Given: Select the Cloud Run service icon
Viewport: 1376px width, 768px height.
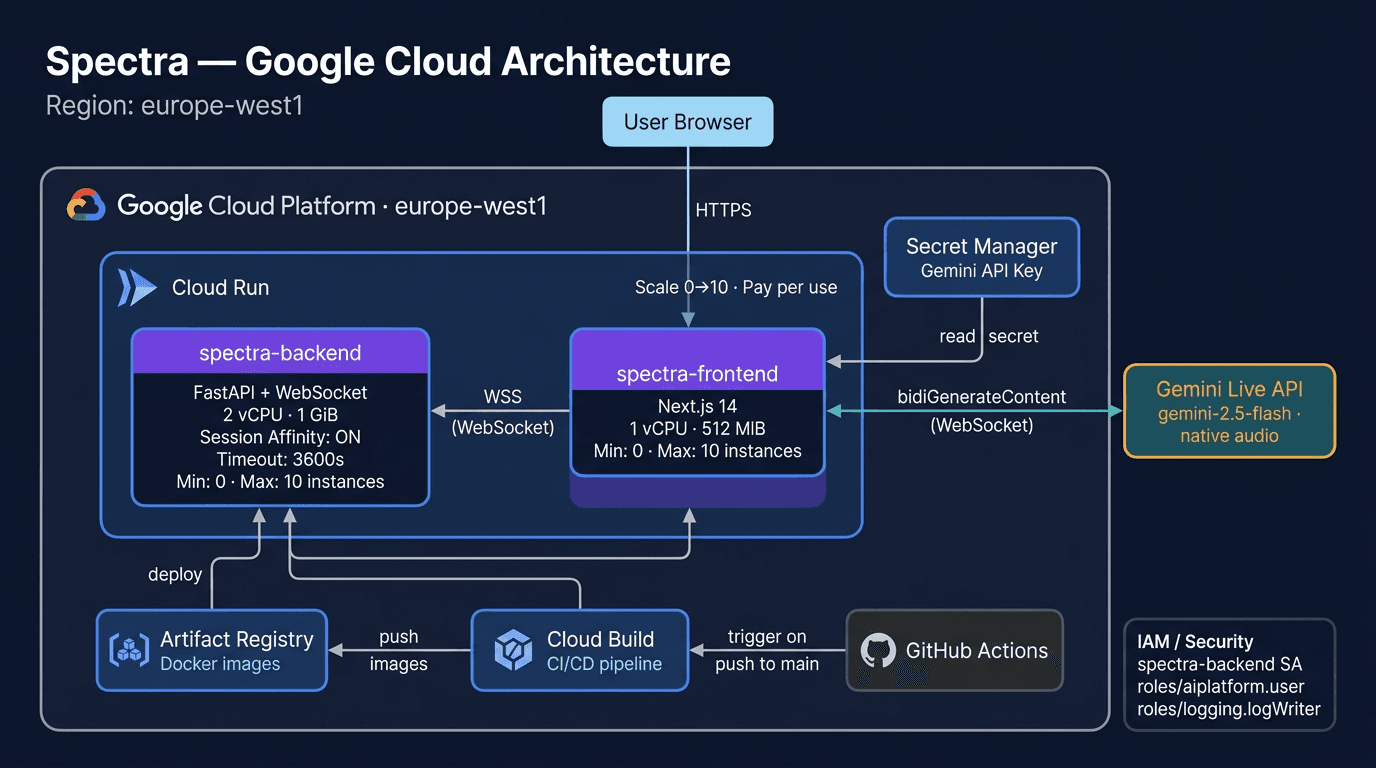Looking at the screenshot, I should click(x=135, y=287).
